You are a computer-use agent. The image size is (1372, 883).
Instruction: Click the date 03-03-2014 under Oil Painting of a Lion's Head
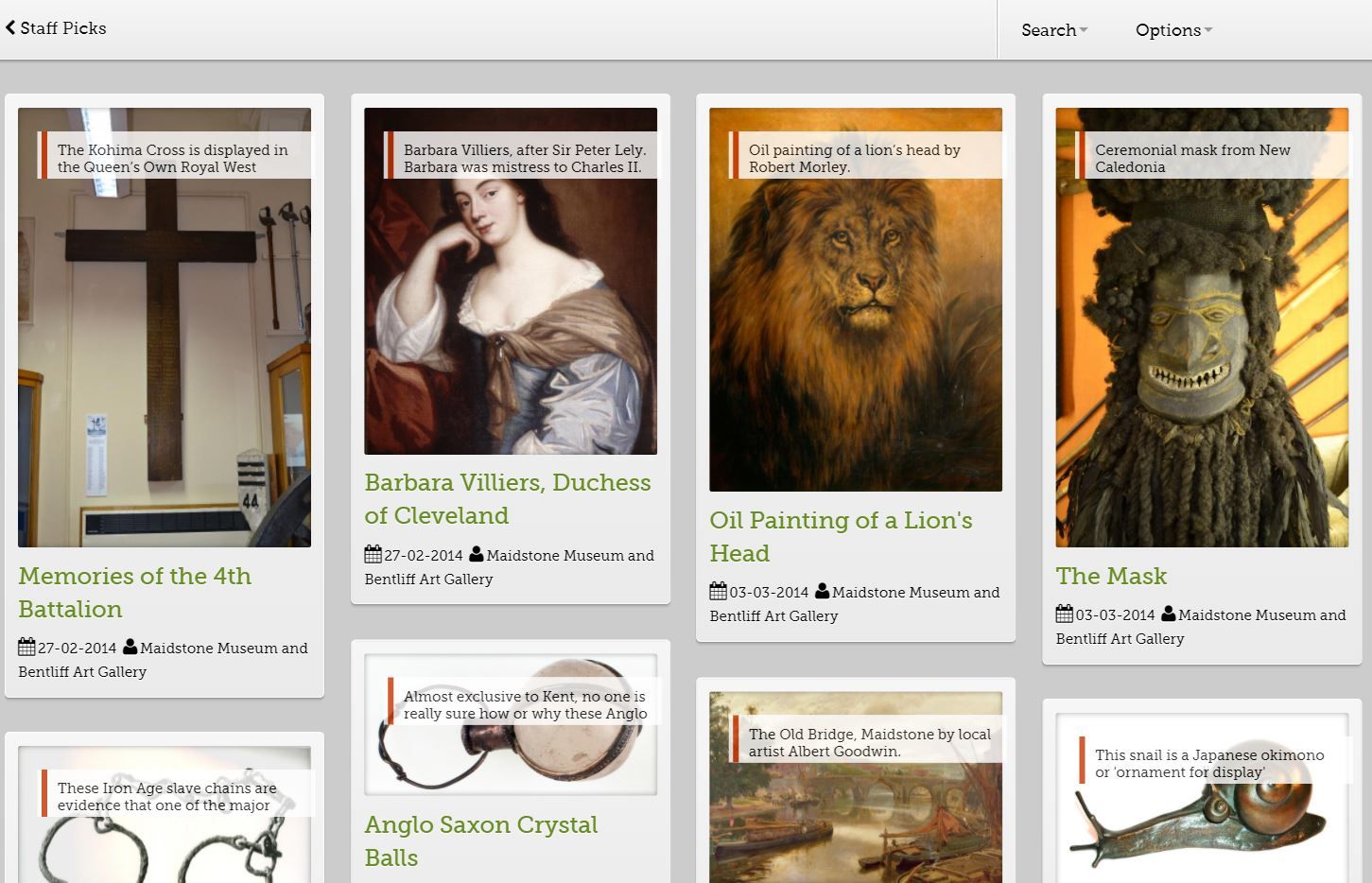(x=769, y=593)
